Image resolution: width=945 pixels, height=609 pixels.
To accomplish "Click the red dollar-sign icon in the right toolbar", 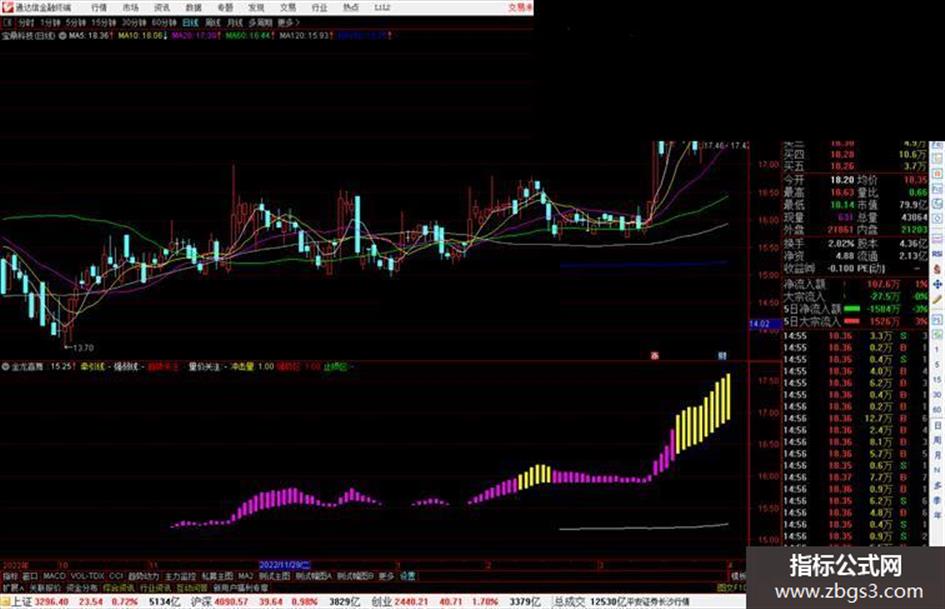I will click(x=937, y=268).
